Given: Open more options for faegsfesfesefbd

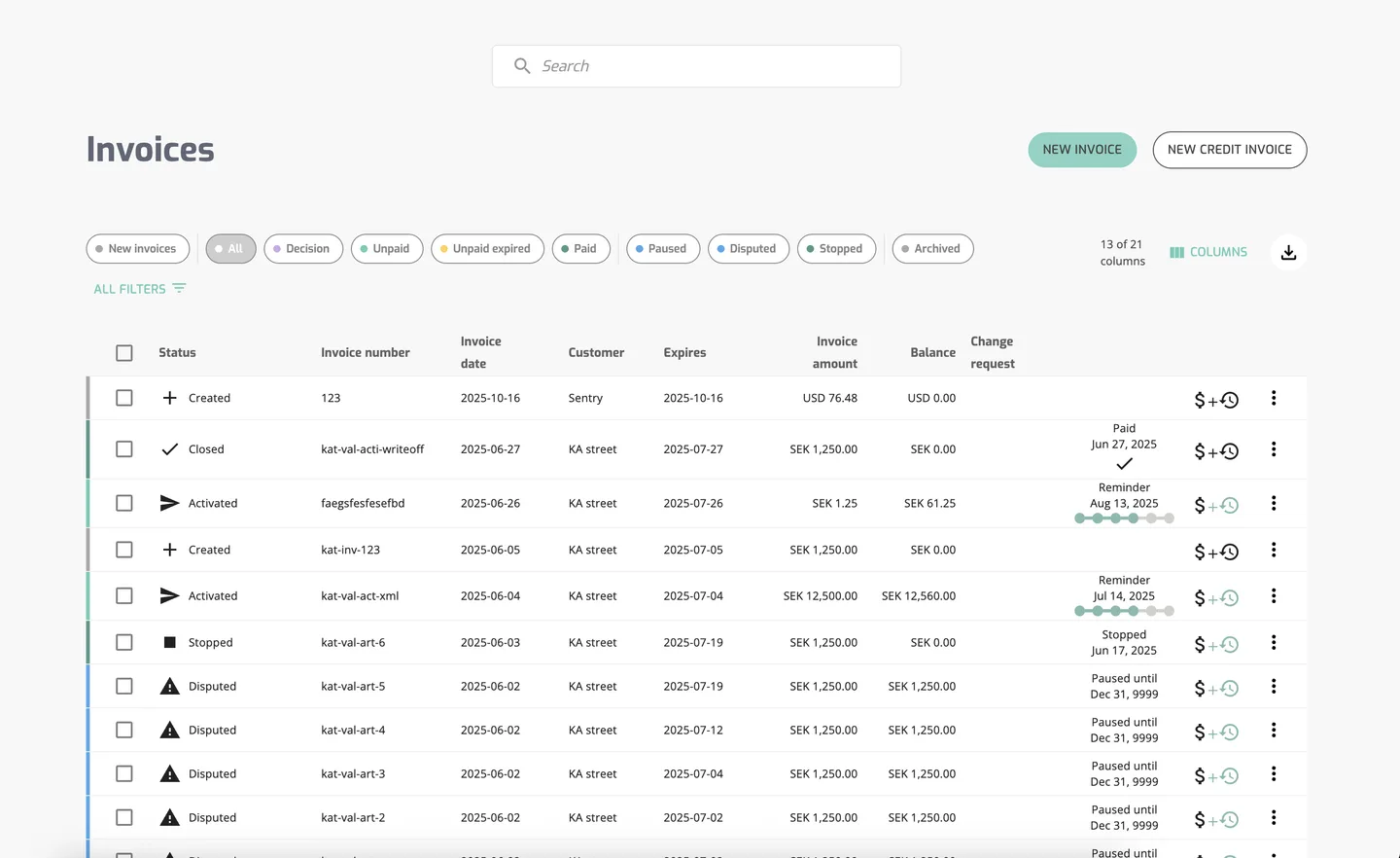Looking at the screenshot, I should [x=1274, y=503].
